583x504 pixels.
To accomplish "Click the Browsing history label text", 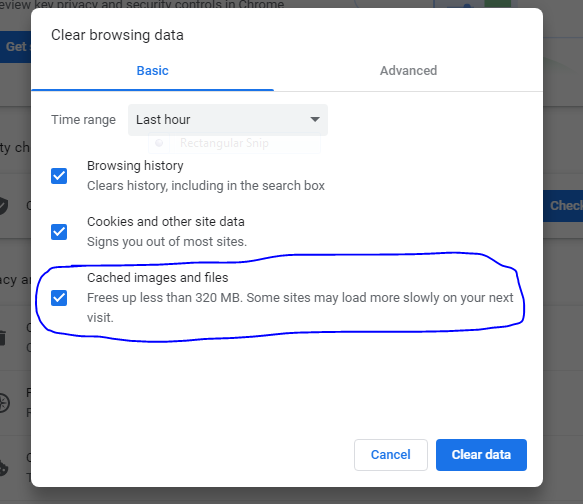I will click(x=135, y=166).
